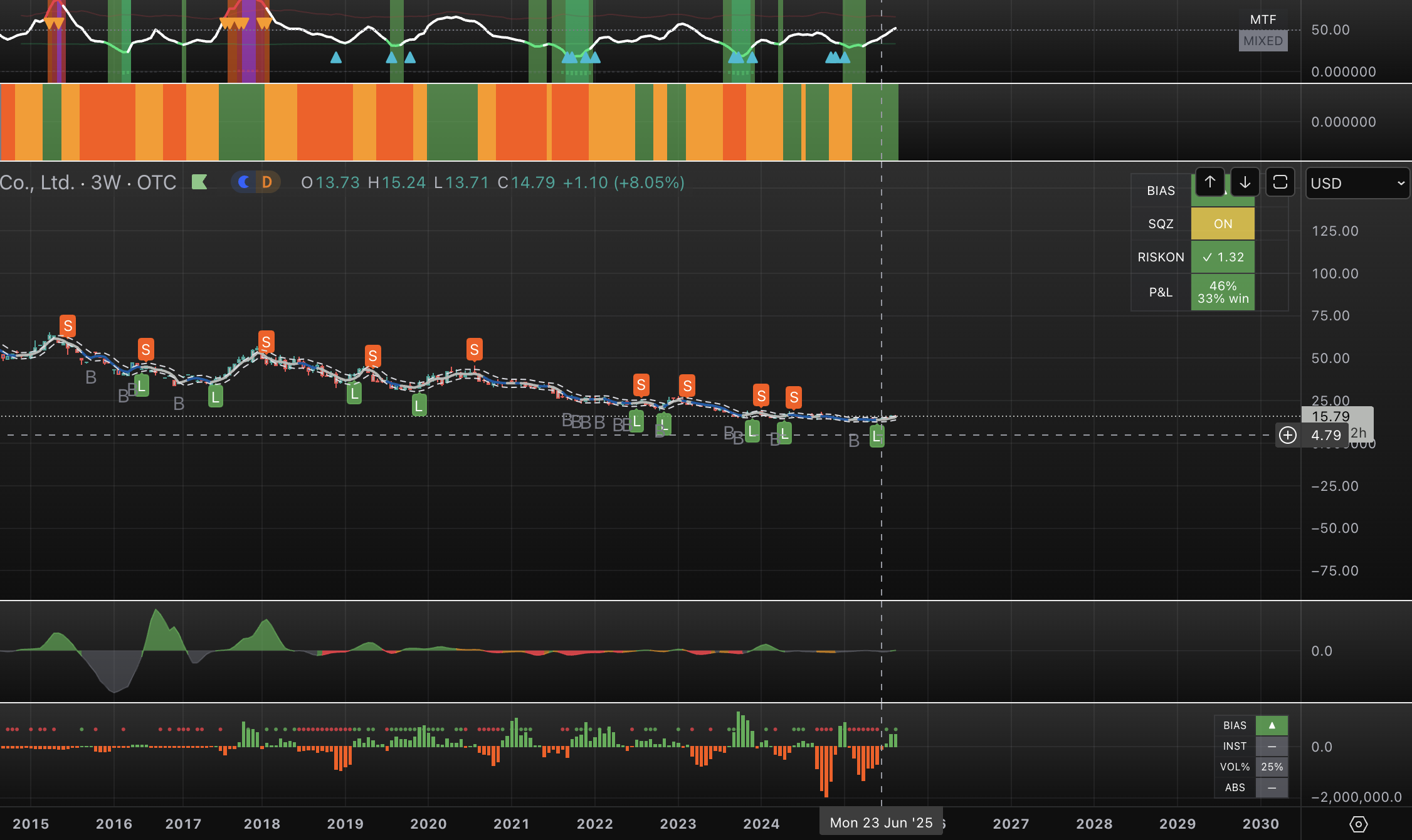Click the orange D delayed-data icon
Screen dimensions: 1412x840
pos(267,182)
